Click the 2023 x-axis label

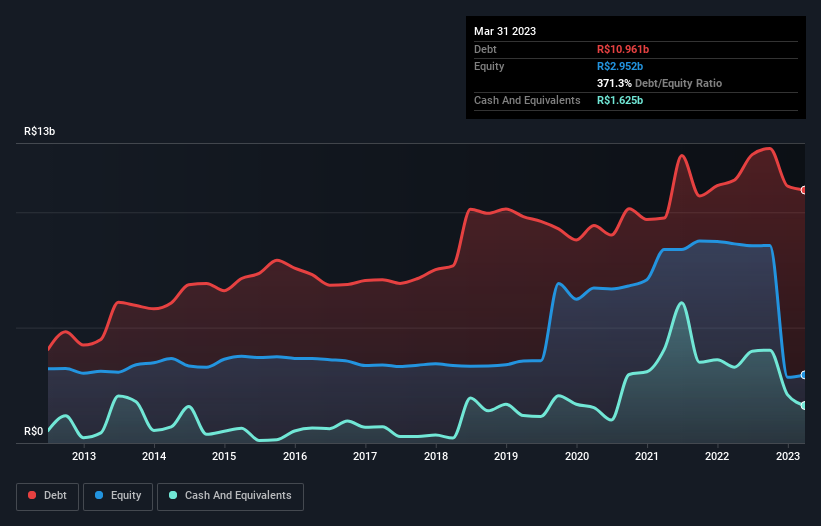(787, 456)
